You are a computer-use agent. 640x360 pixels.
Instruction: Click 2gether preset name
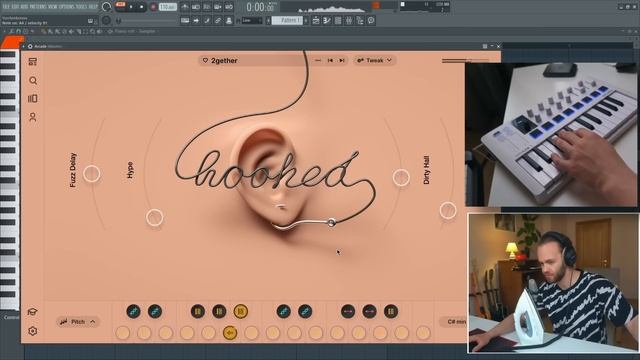pyautogui.click(x=224, y=60)
